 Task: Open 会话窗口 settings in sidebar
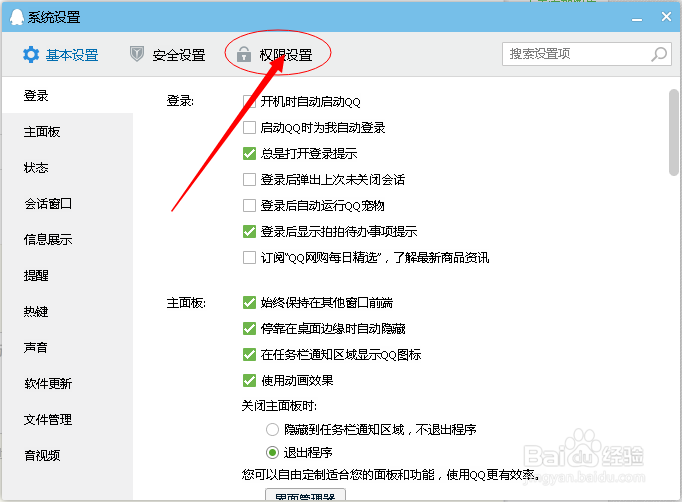67,204
